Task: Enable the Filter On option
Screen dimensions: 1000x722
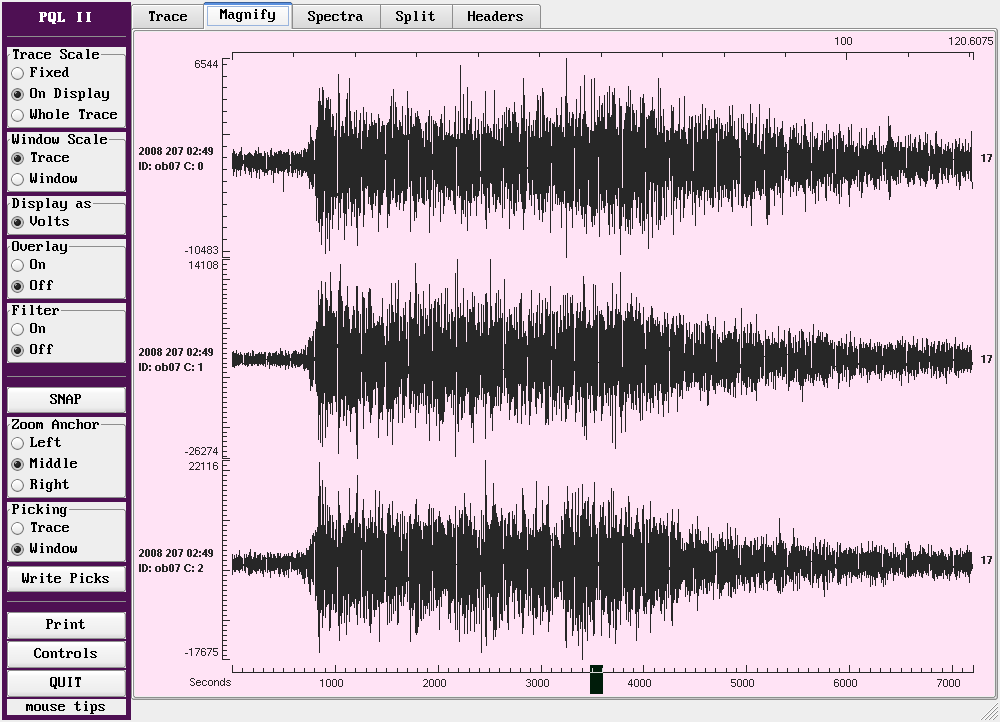Action: coord(18,329)
